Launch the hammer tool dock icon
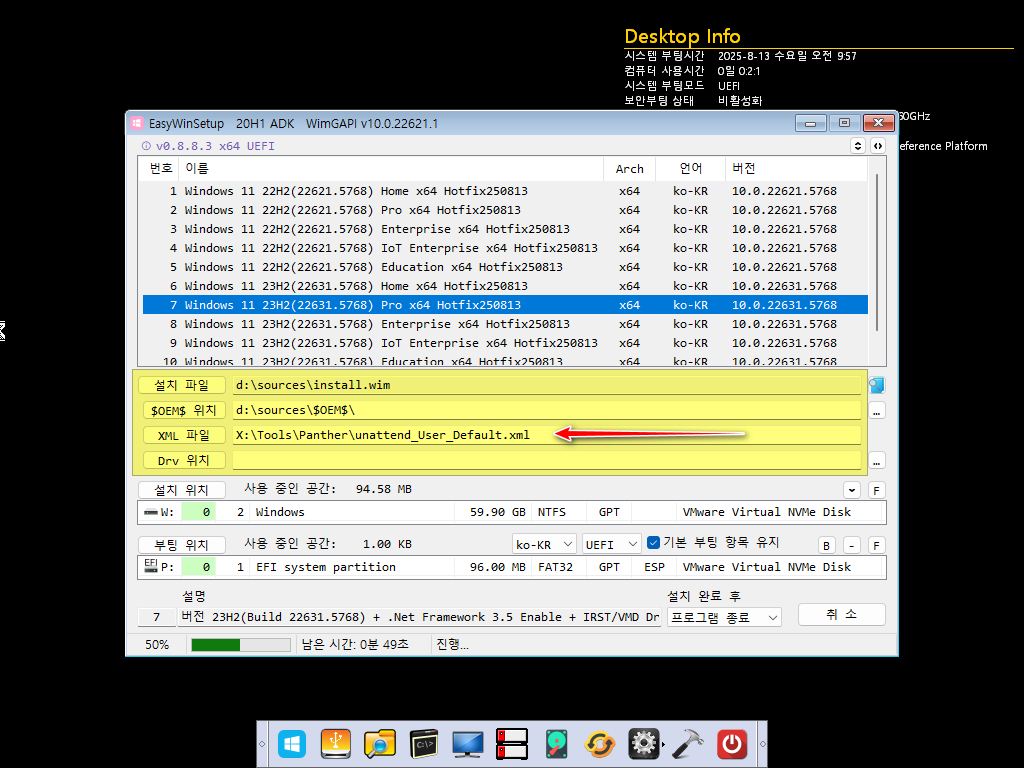 (688, 744)
